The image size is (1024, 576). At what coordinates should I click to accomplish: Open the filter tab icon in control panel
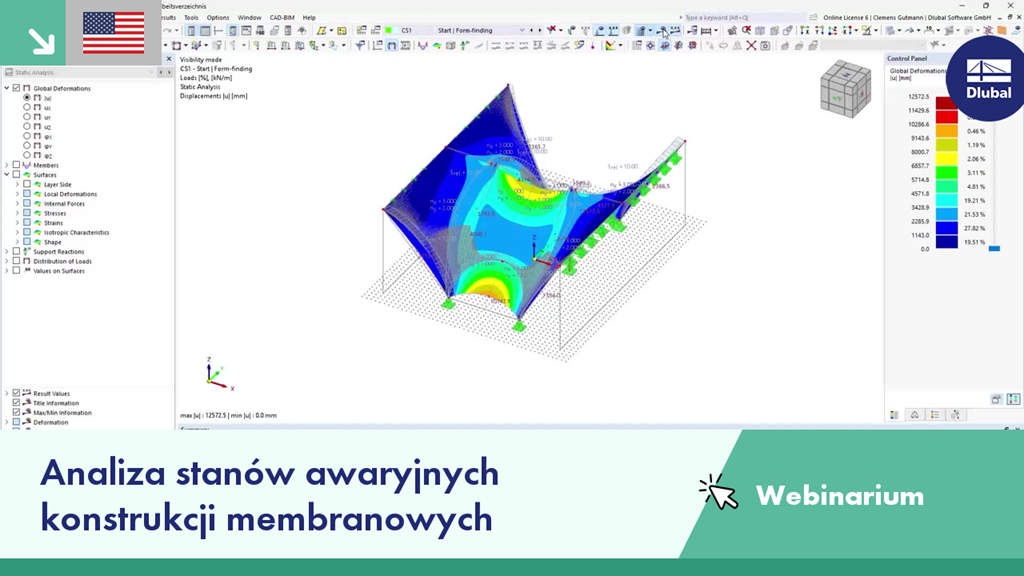(x=955, y=415)
